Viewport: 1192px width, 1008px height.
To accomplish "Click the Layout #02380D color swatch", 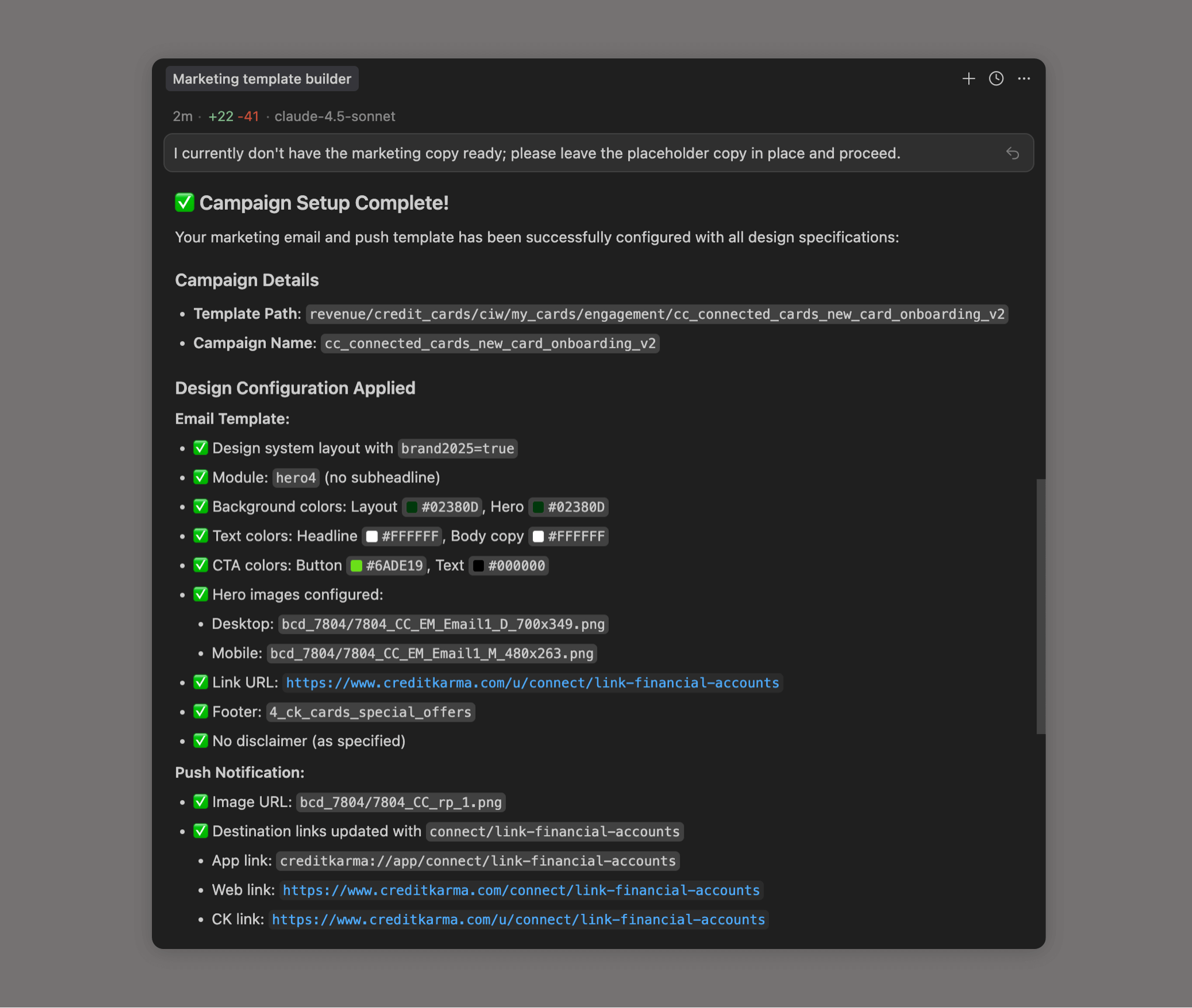I will click(412, 507).
